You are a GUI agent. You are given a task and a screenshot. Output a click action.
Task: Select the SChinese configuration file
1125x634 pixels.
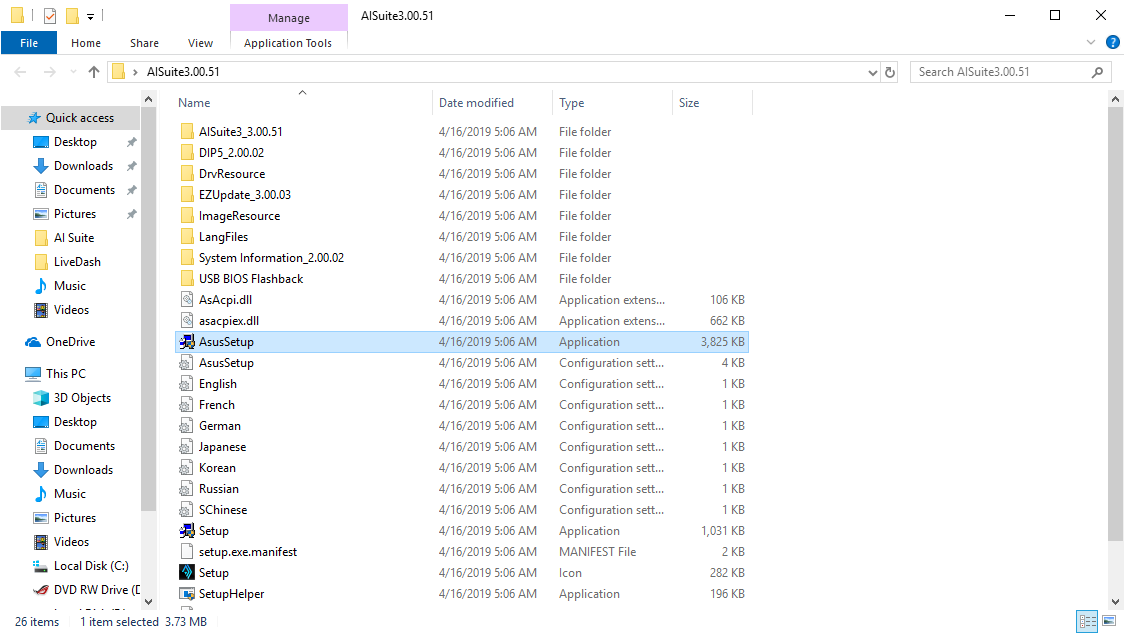pyautogui.click(x=223, y=510)
